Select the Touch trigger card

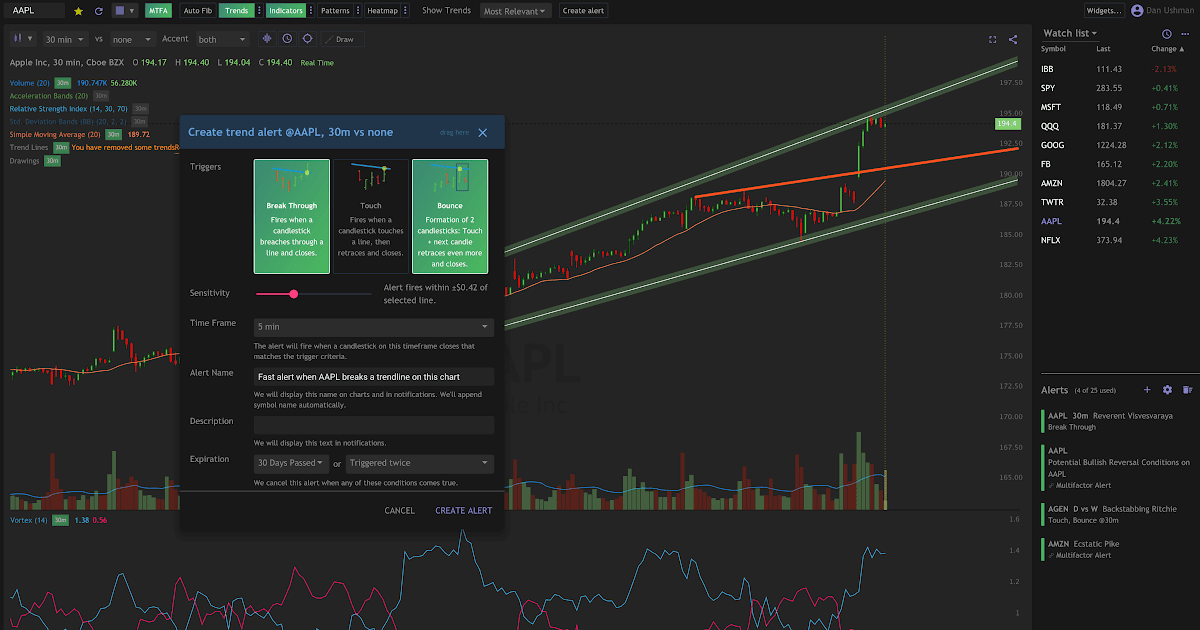tap(370, 216)
